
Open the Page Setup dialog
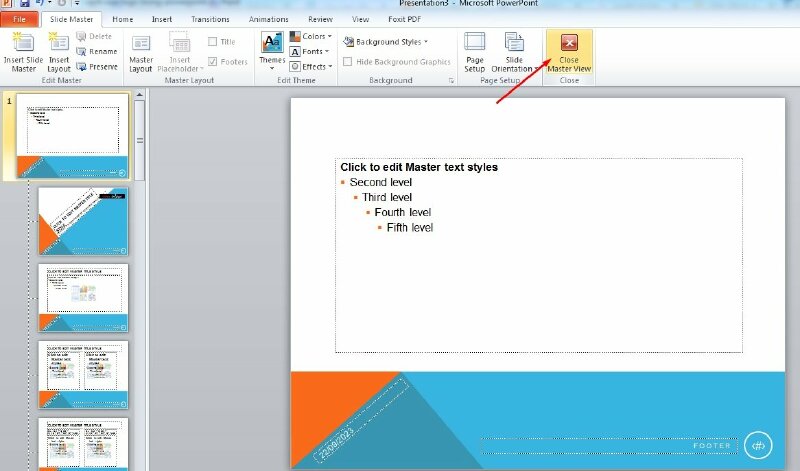(474, 53)
